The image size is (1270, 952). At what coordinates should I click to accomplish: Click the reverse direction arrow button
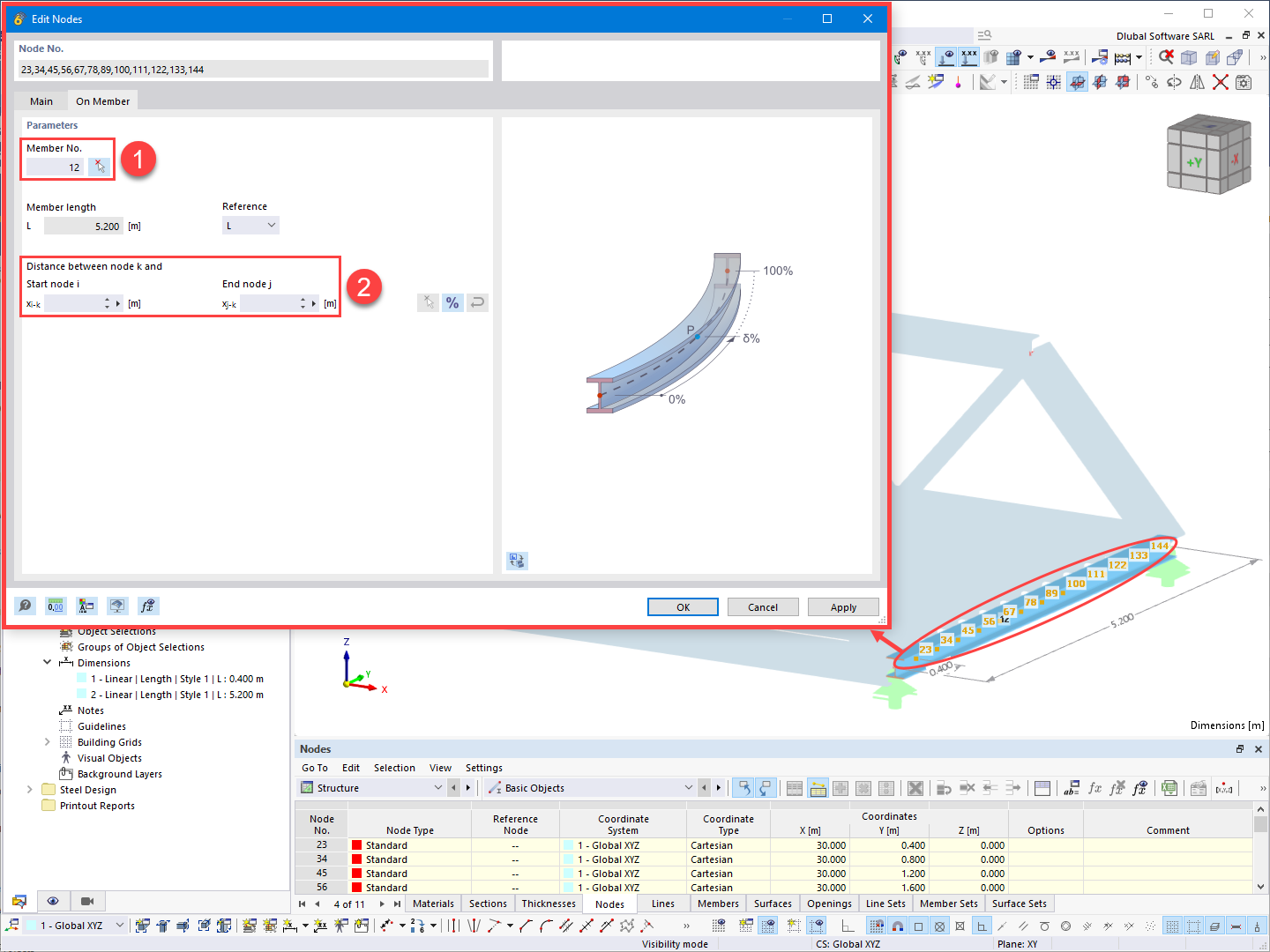(x=477, y=302)
